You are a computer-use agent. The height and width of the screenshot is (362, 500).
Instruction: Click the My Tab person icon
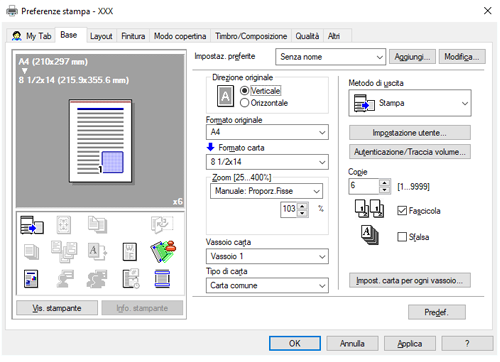(x=17, y=36)
